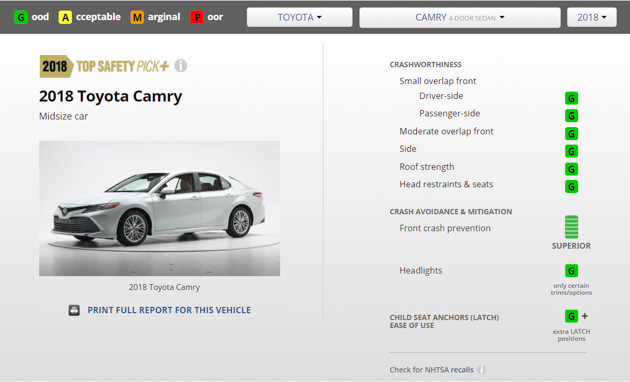
Task: Click the info icon next to recalls
Action: [481, 370]
